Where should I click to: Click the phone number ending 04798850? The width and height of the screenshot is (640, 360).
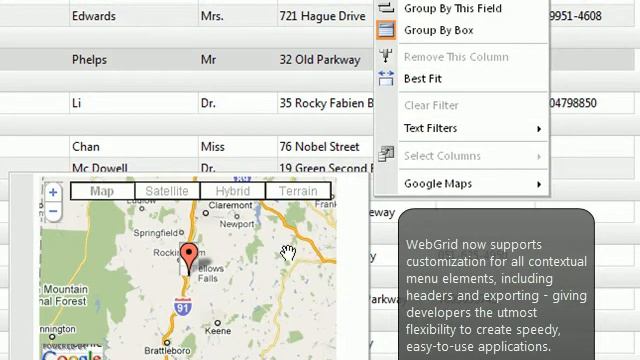pos(573,103)
